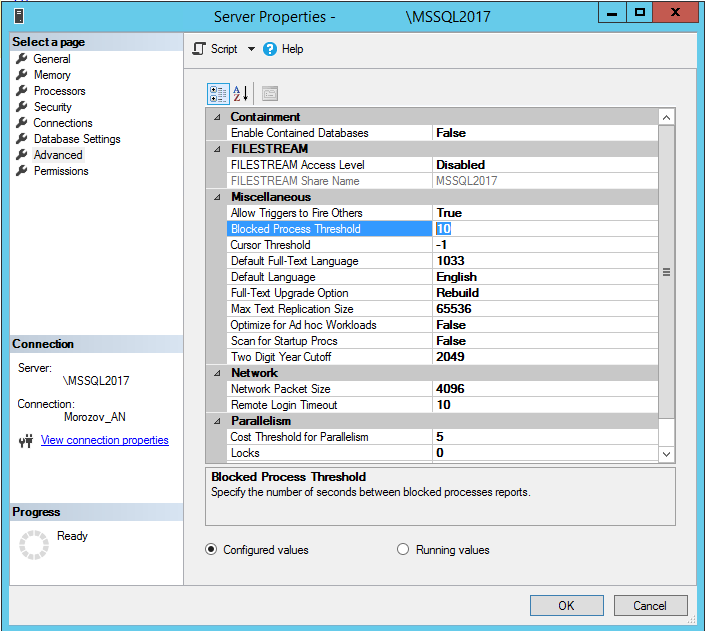Open the Connections page
The image size is (705, 631).
click(x=63, y=123)
